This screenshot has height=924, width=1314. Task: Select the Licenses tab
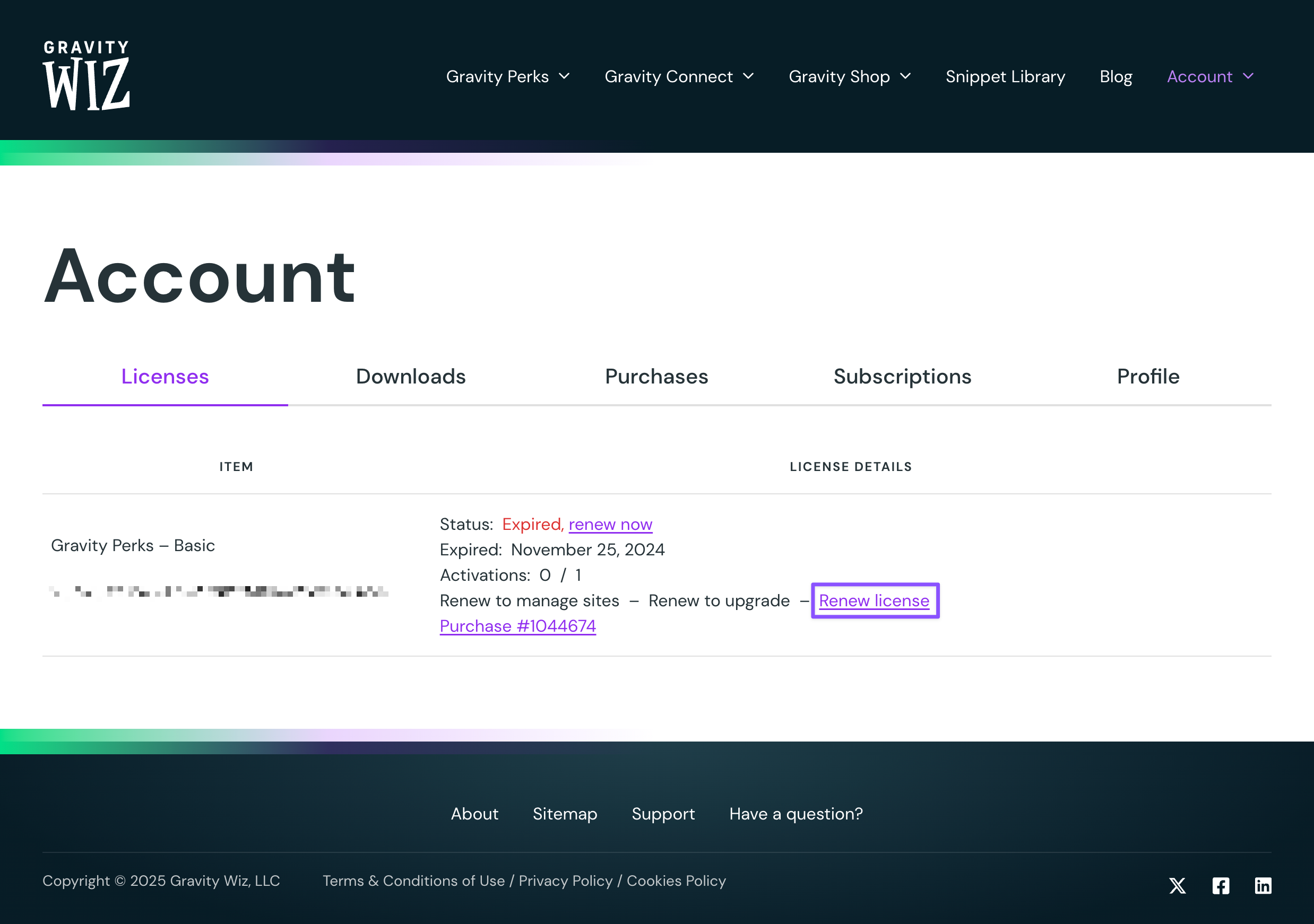(x=165, y=377)
